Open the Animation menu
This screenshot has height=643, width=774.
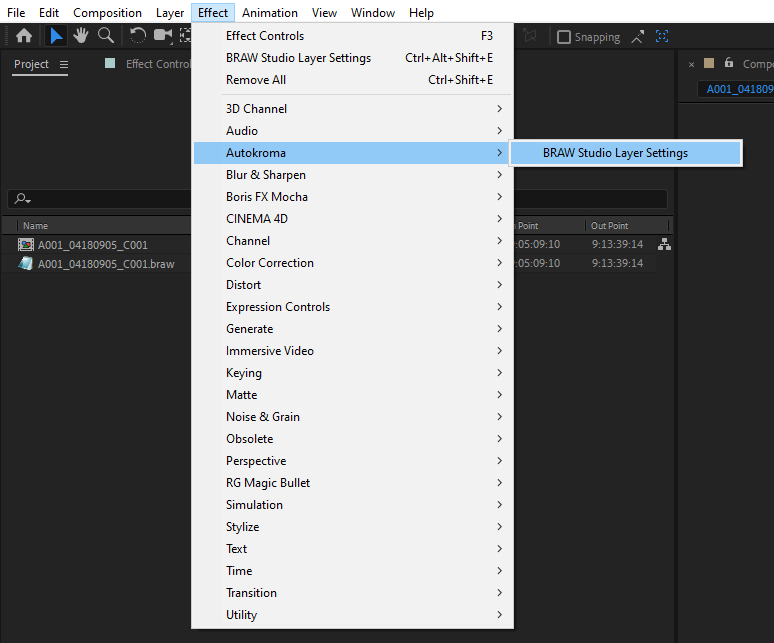[270, 13]
